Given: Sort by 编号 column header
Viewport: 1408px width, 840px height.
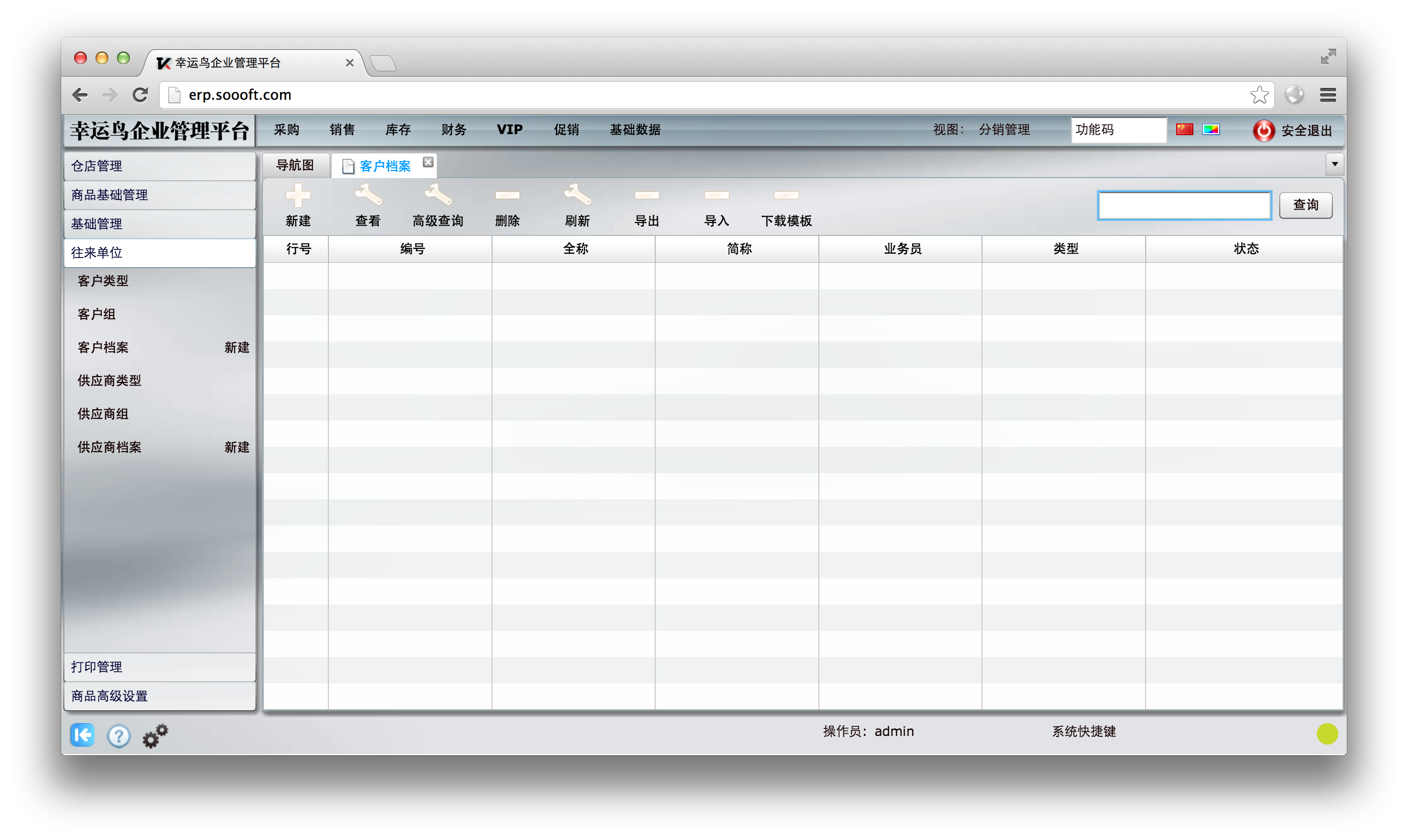Looking at the screenshot, I should tap(410, 248).
